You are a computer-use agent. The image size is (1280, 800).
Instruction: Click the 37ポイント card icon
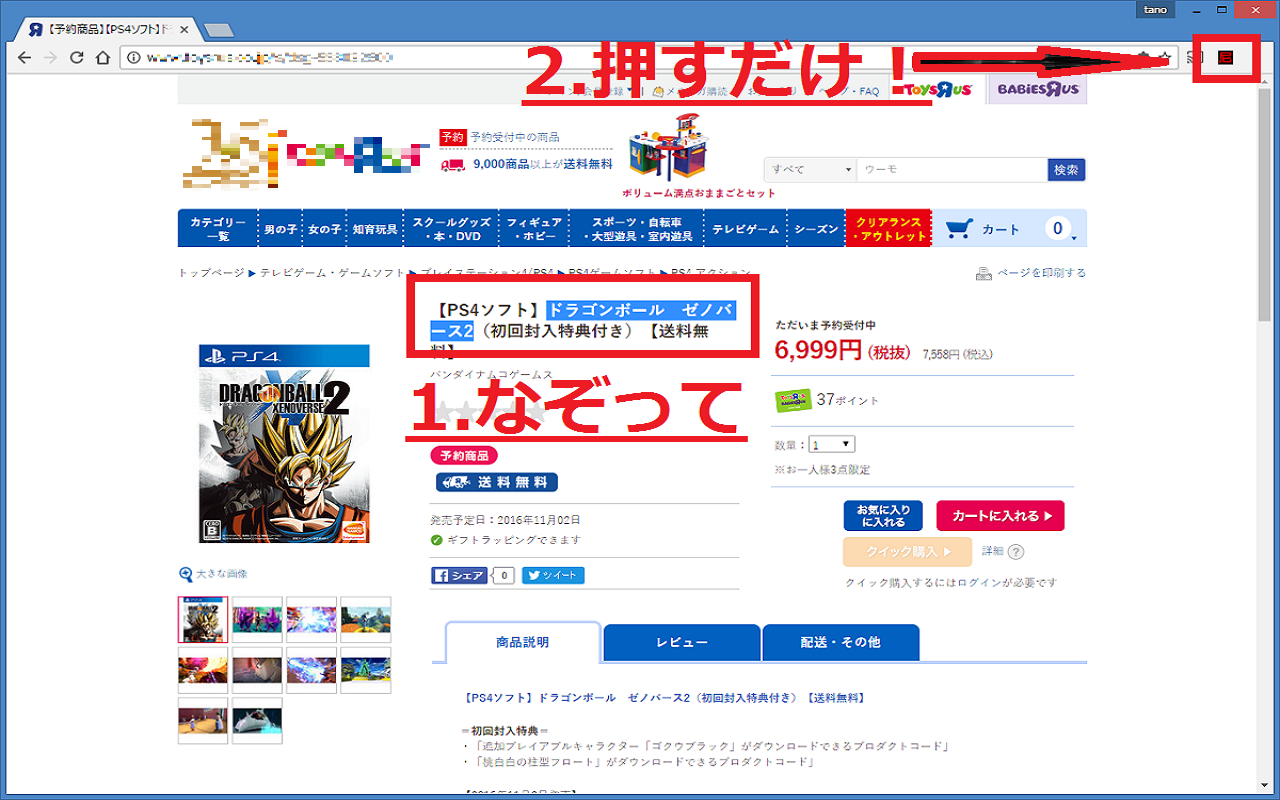[x=792, y=399]
